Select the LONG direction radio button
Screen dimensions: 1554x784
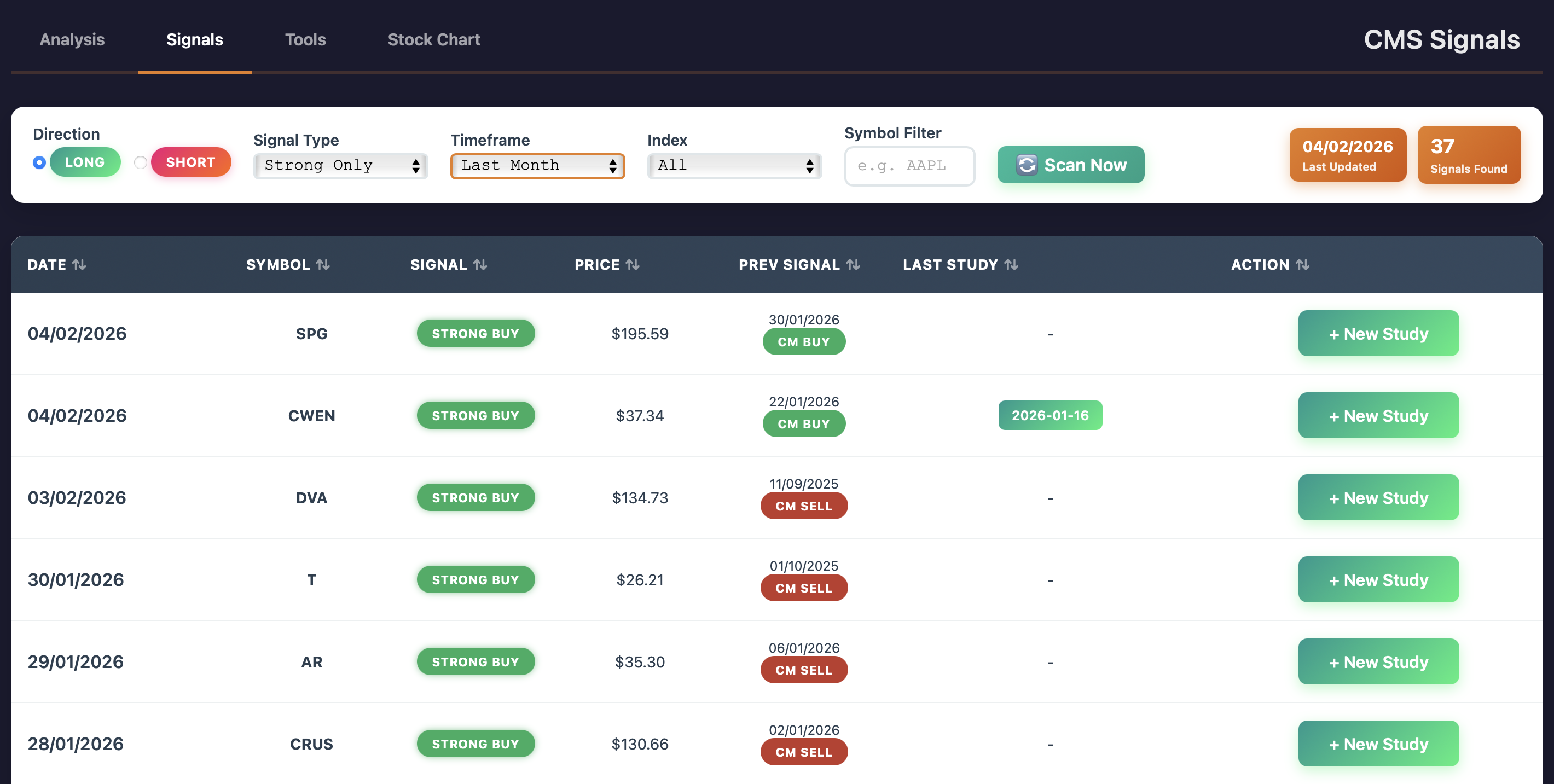point(39,162)
